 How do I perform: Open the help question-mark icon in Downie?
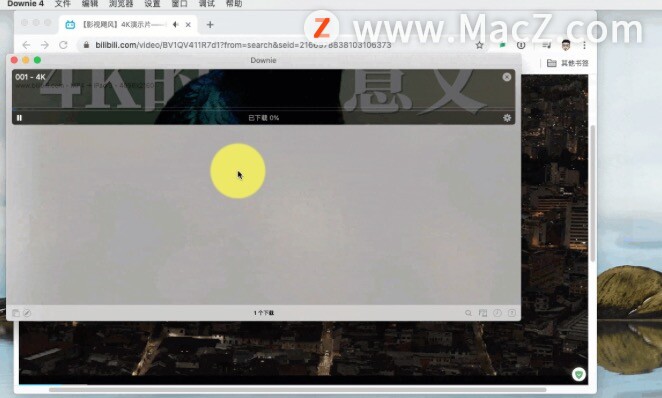pos(512,313)
